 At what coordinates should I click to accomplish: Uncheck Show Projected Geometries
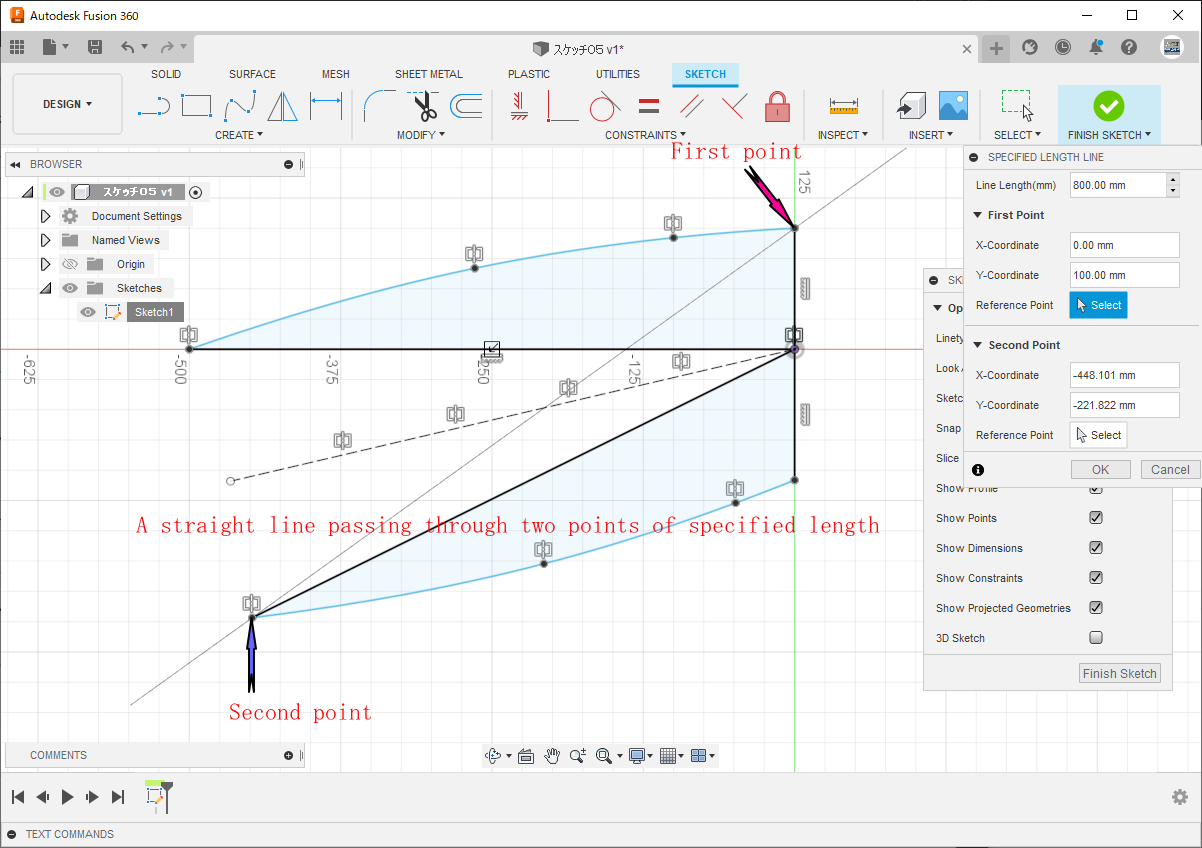pyautogui.click(x=1096, y=608)
